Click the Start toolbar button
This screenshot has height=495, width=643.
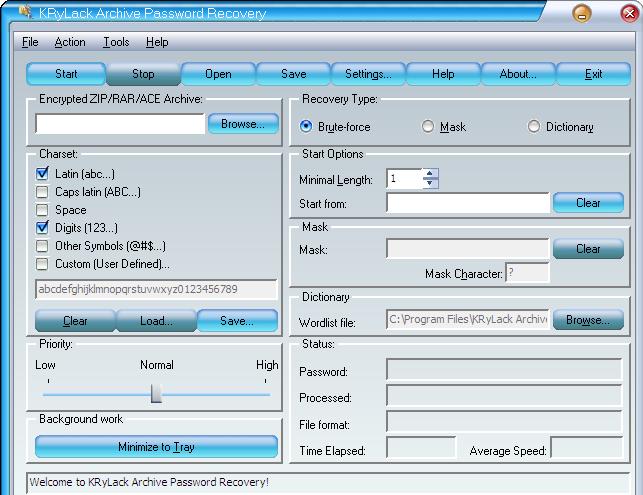pyautogui.click(x=66, y=74)
